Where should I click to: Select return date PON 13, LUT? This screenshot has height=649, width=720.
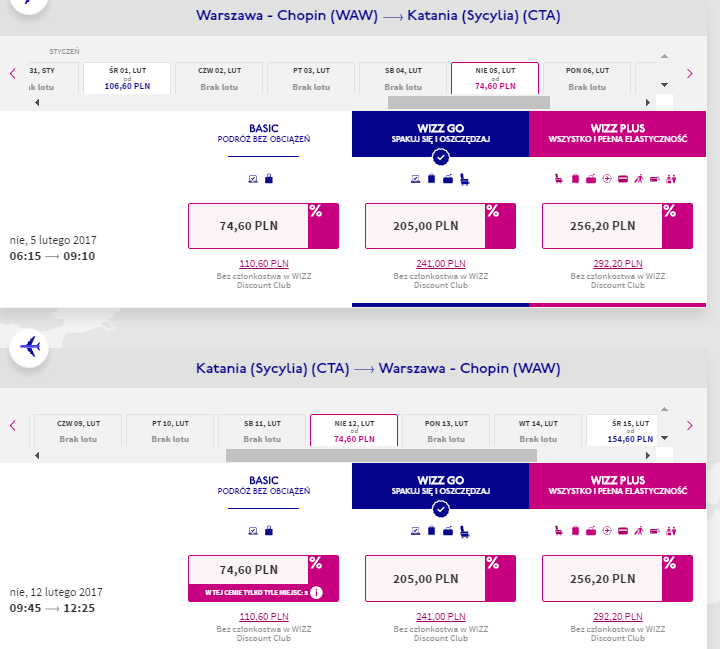pyautogui.click(x=446, y=430)
